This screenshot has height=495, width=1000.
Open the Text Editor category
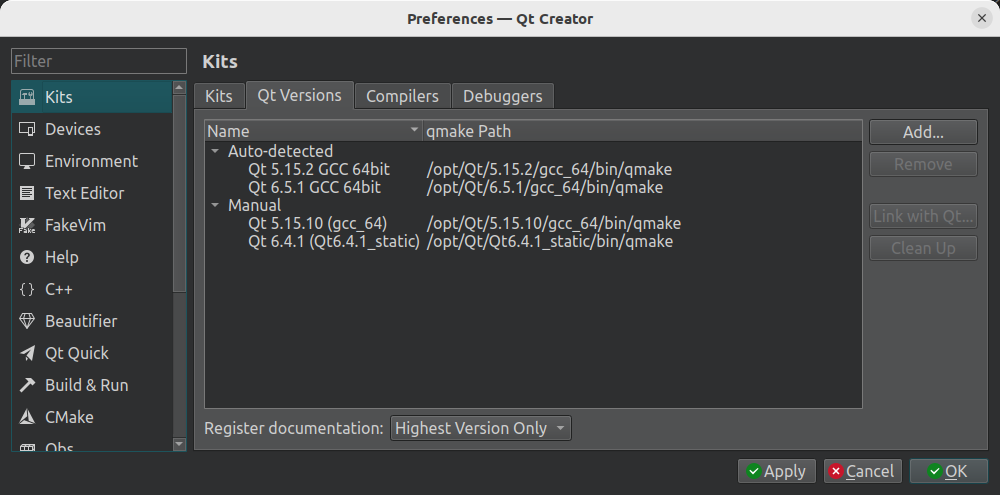tap(92, 193)
